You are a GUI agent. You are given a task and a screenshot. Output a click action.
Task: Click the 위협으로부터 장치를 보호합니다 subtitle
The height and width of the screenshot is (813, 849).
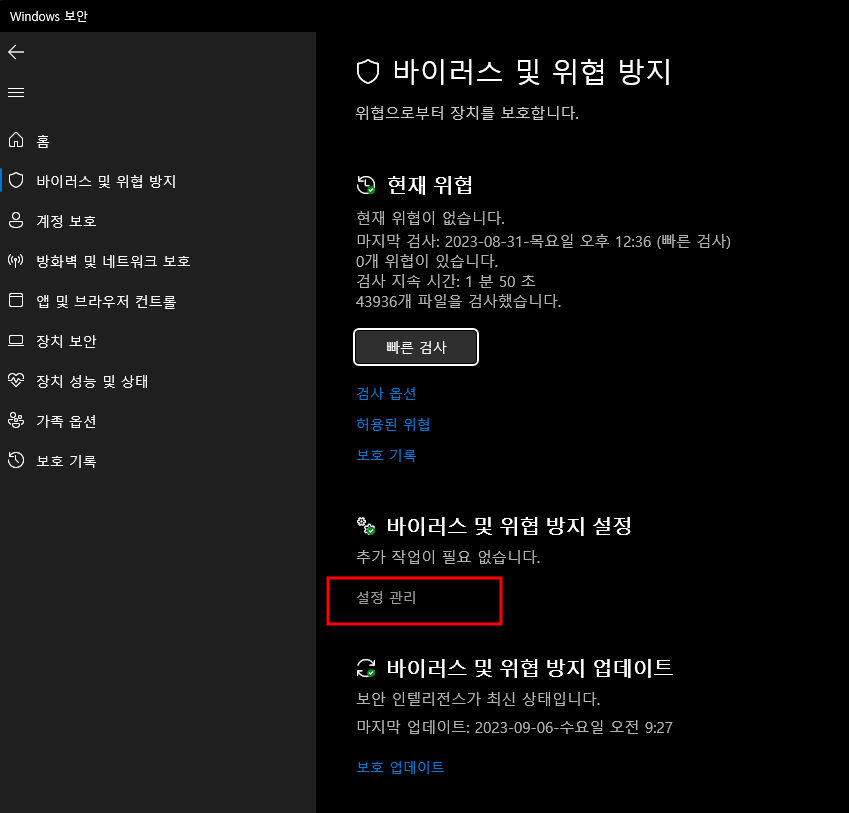point(467,113)
